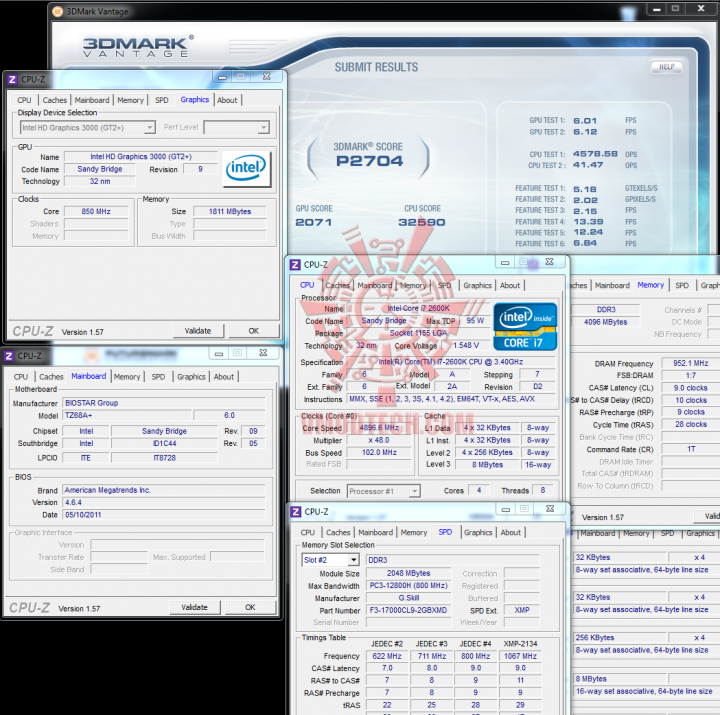The image size is (720, 715).
Task: Click the 3DMark Vantage logo
Action: tap(138, 46)
